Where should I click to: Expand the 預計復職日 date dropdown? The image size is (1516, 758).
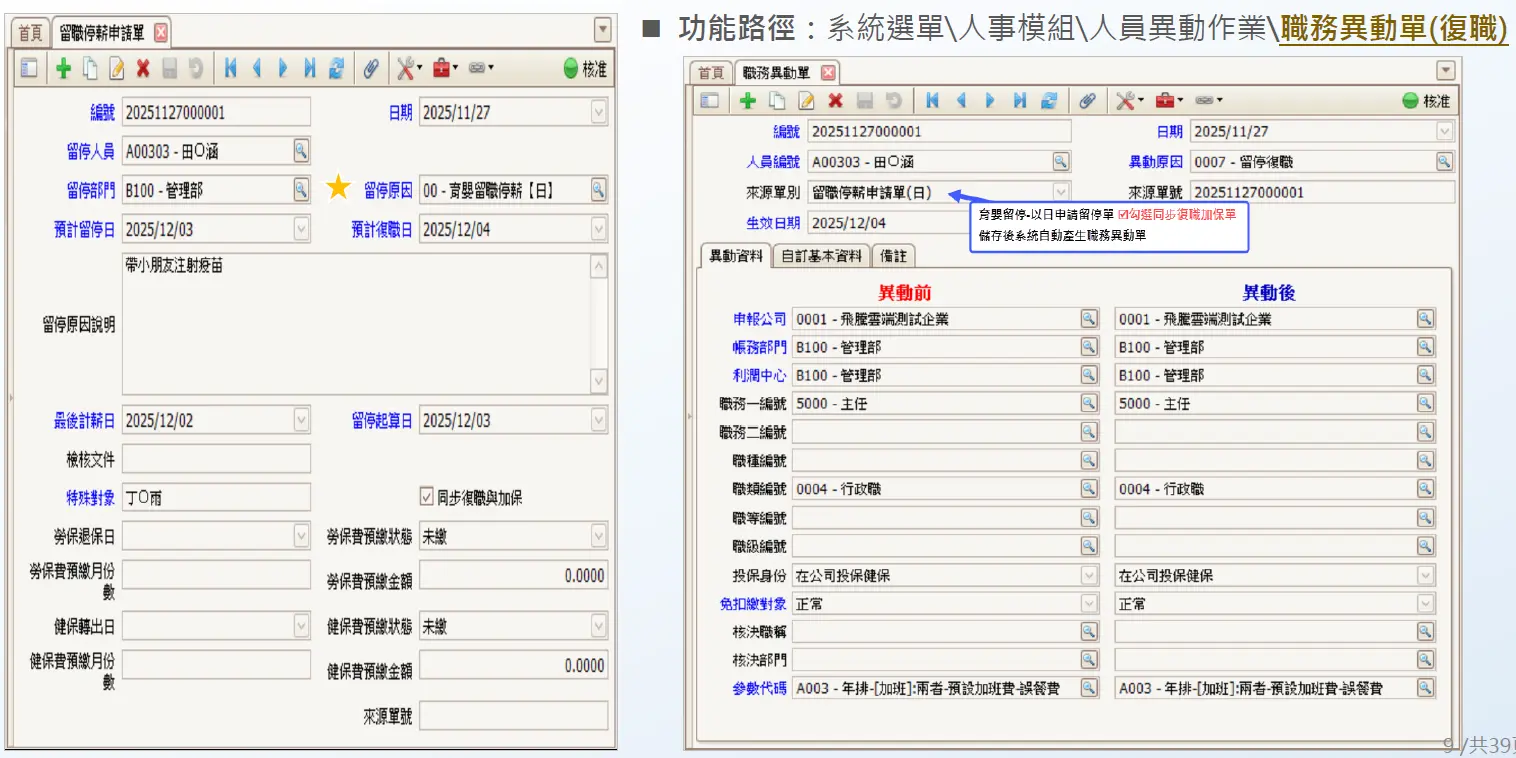[598, 229]
